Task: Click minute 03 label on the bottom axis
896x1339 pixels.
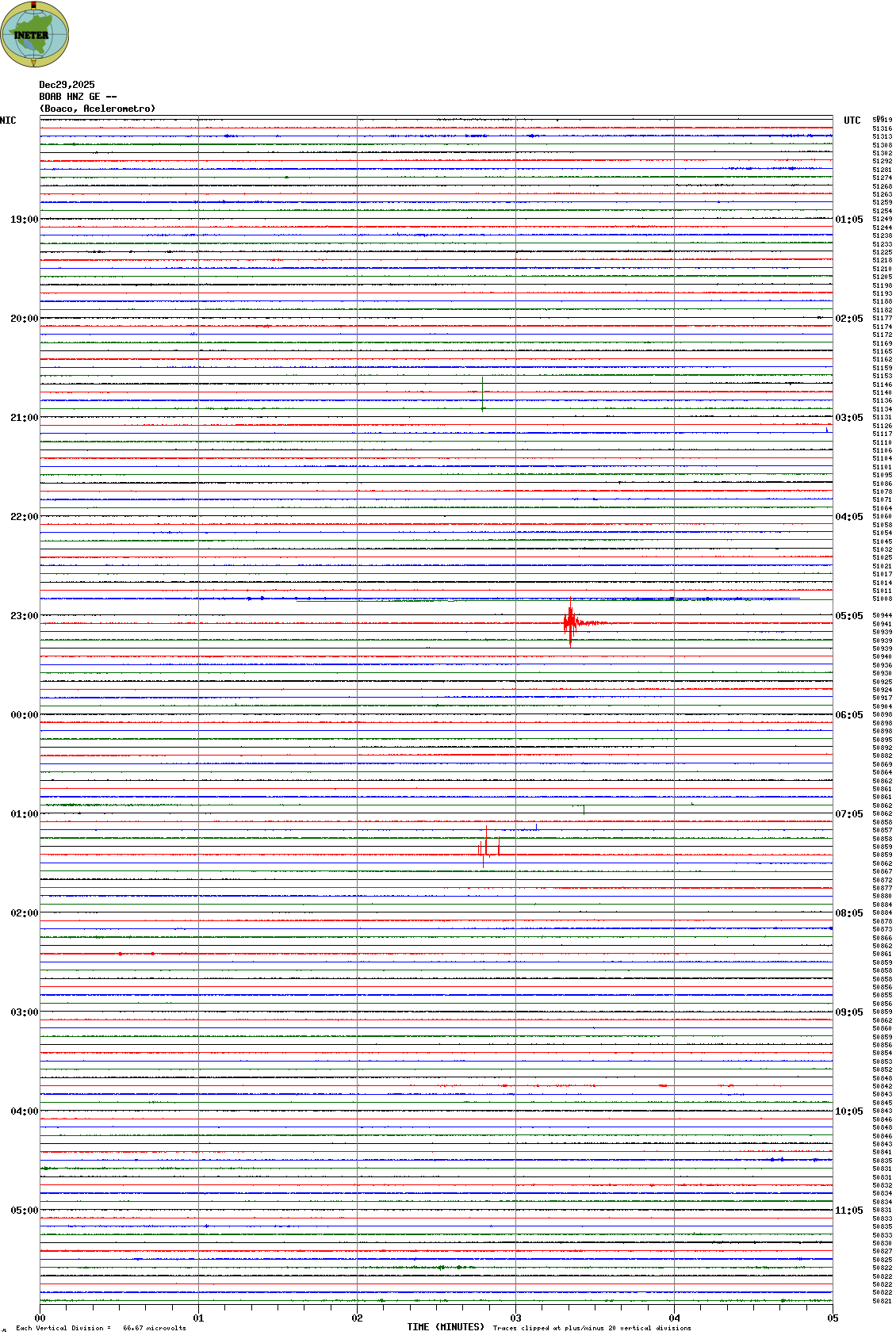Action: (x=515, y=1318)
